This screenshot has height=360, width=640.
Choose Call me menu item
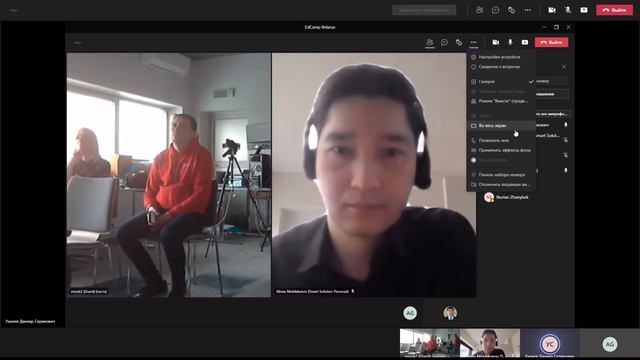[501, 140]
